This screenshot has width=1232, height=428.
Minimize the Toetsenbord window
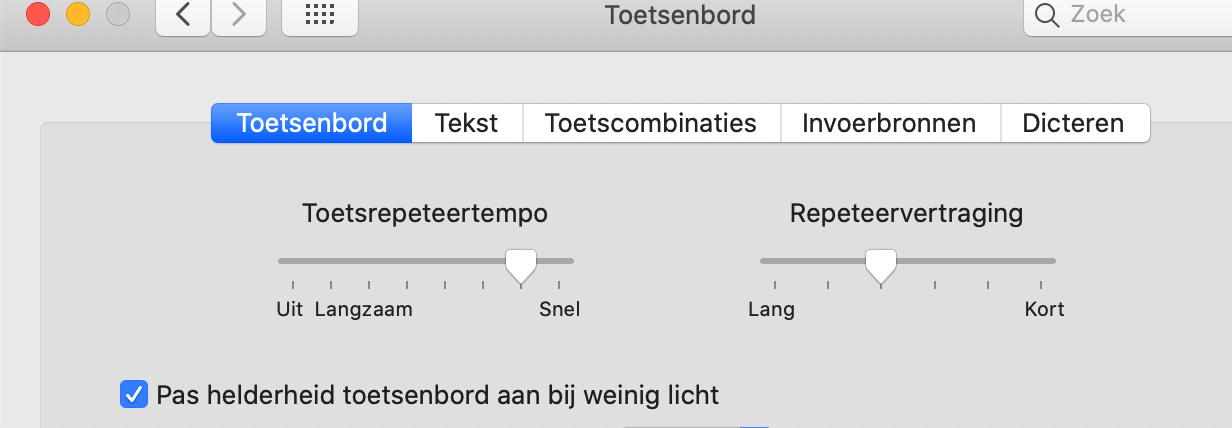click(x=78, y=15)
